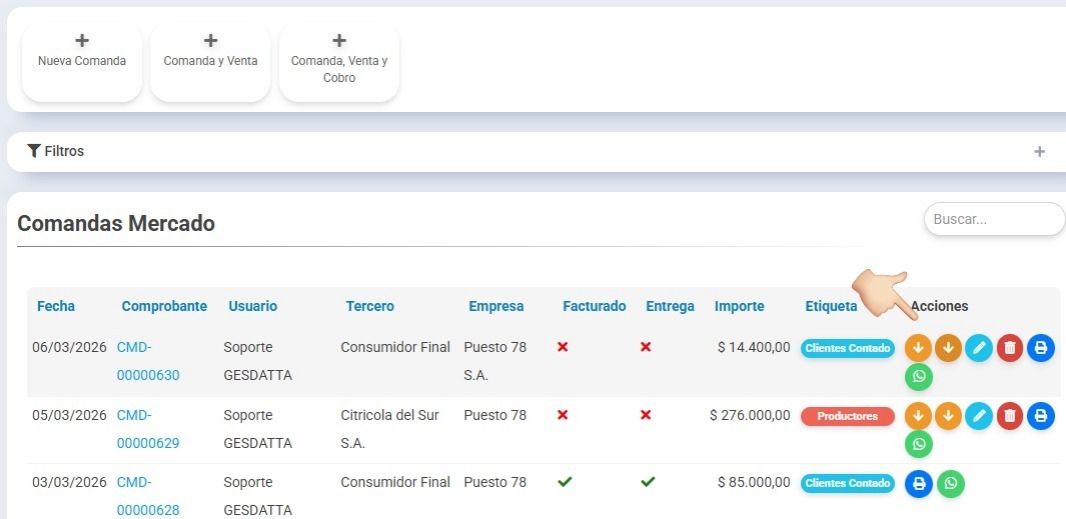
Task: Click the Tercero column header
Action: (370, 306)
